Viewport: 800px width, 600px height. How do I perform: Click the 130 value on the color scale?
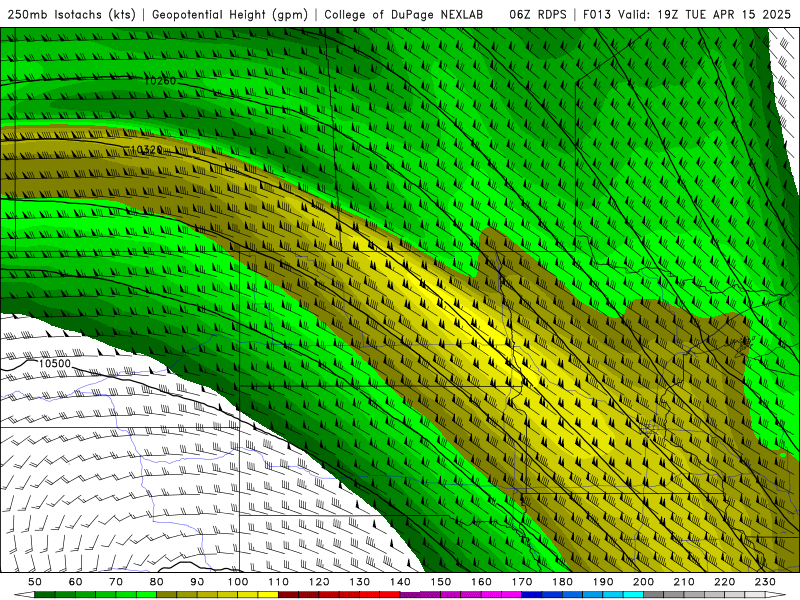coord(360,582)
